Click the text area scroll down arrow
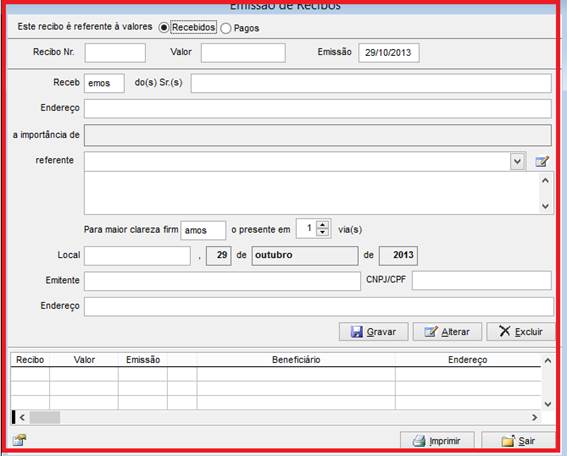This screenshot has width=567, height=456. pyautogui.click(x=545, y=206)
